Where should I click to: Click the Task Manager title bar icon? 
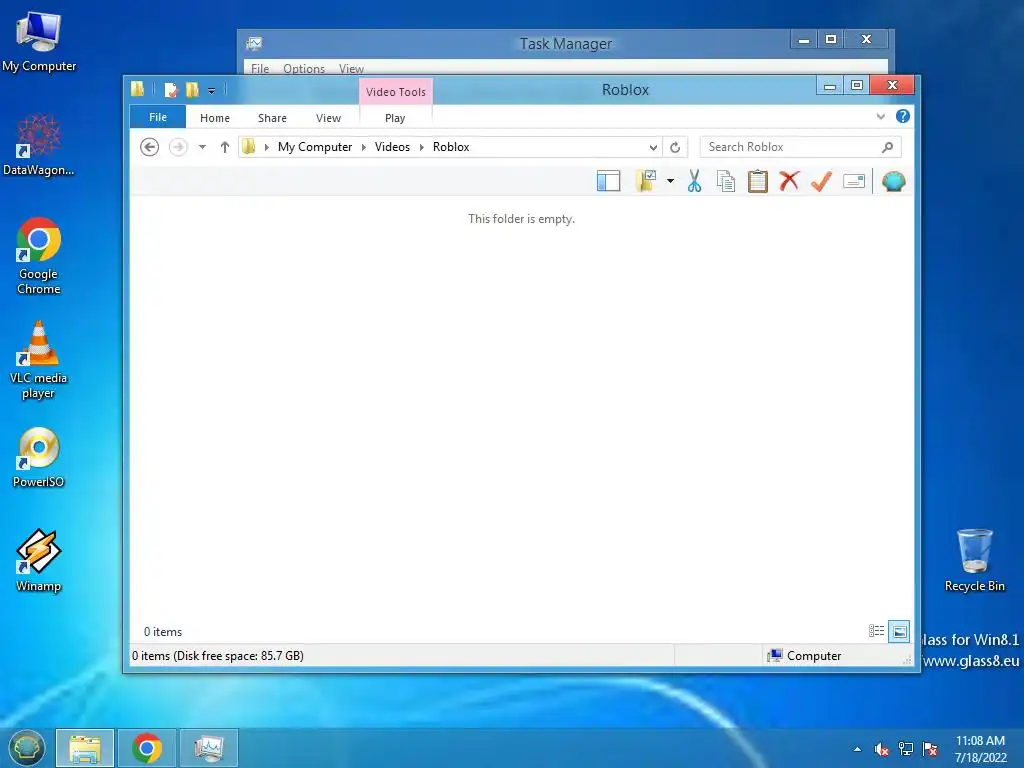(x=254, y=44)
